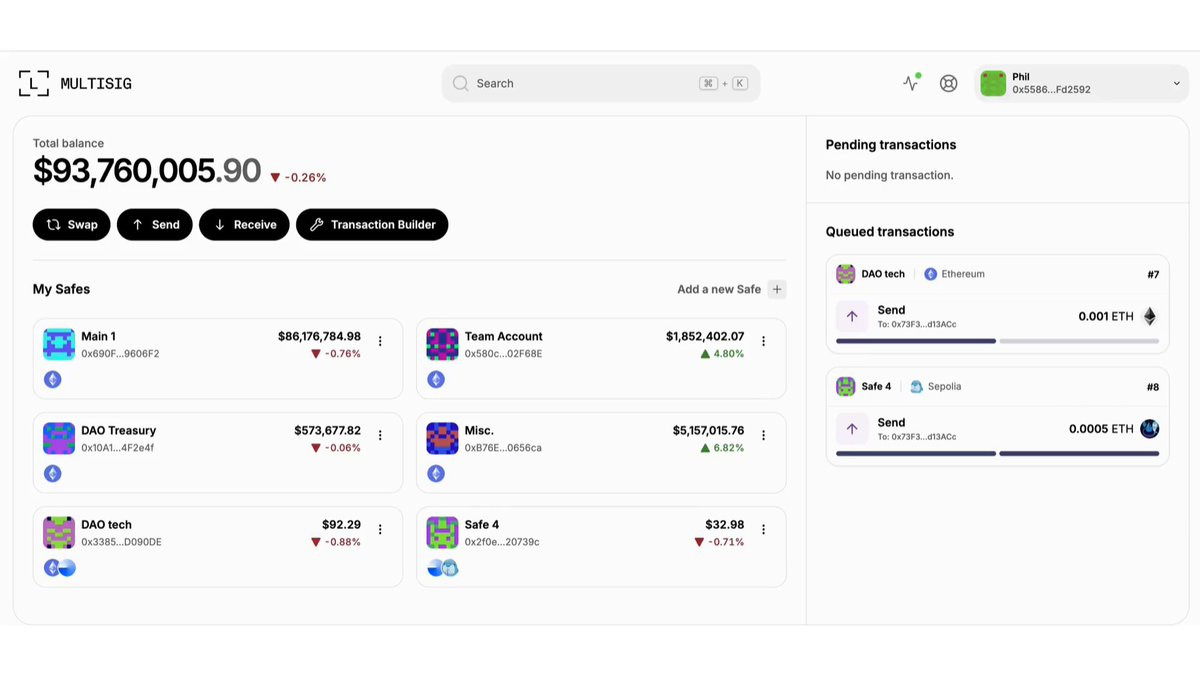Screen dimensions: 1200x675
Task: Open the activity pulse icon in header
Action: pyautogui.click(x=911, y=83)
